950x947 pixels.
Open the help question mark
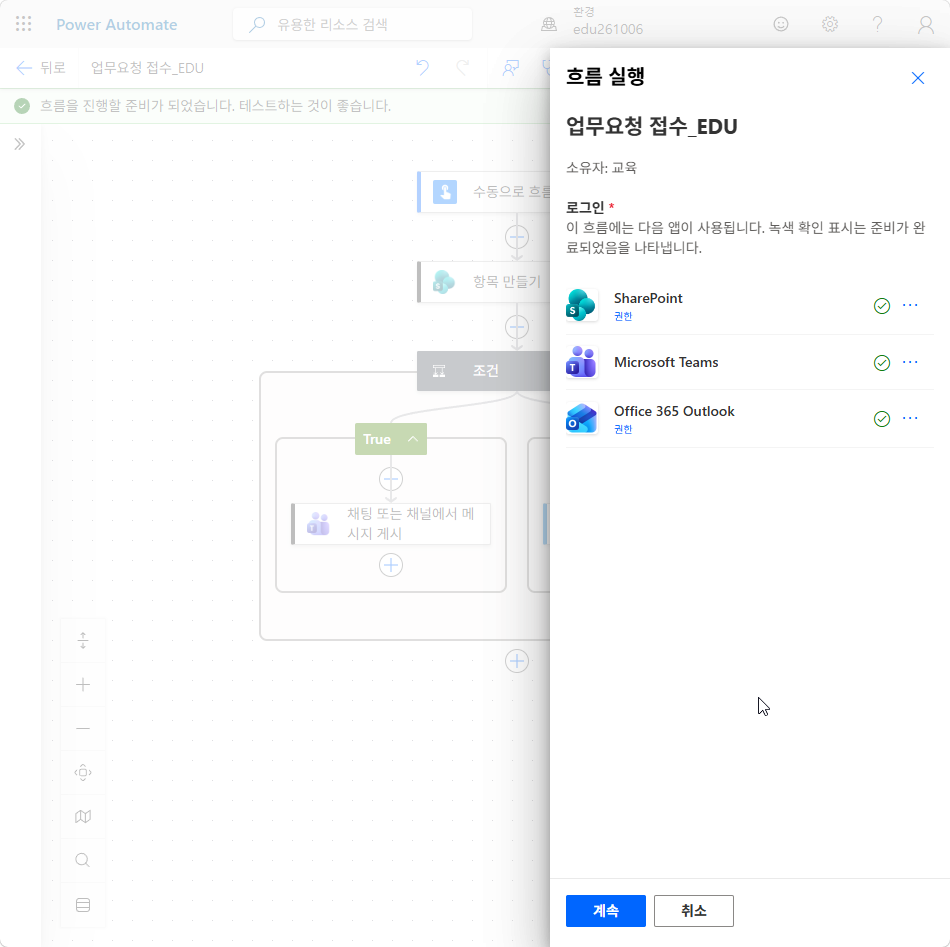point(877,24)
